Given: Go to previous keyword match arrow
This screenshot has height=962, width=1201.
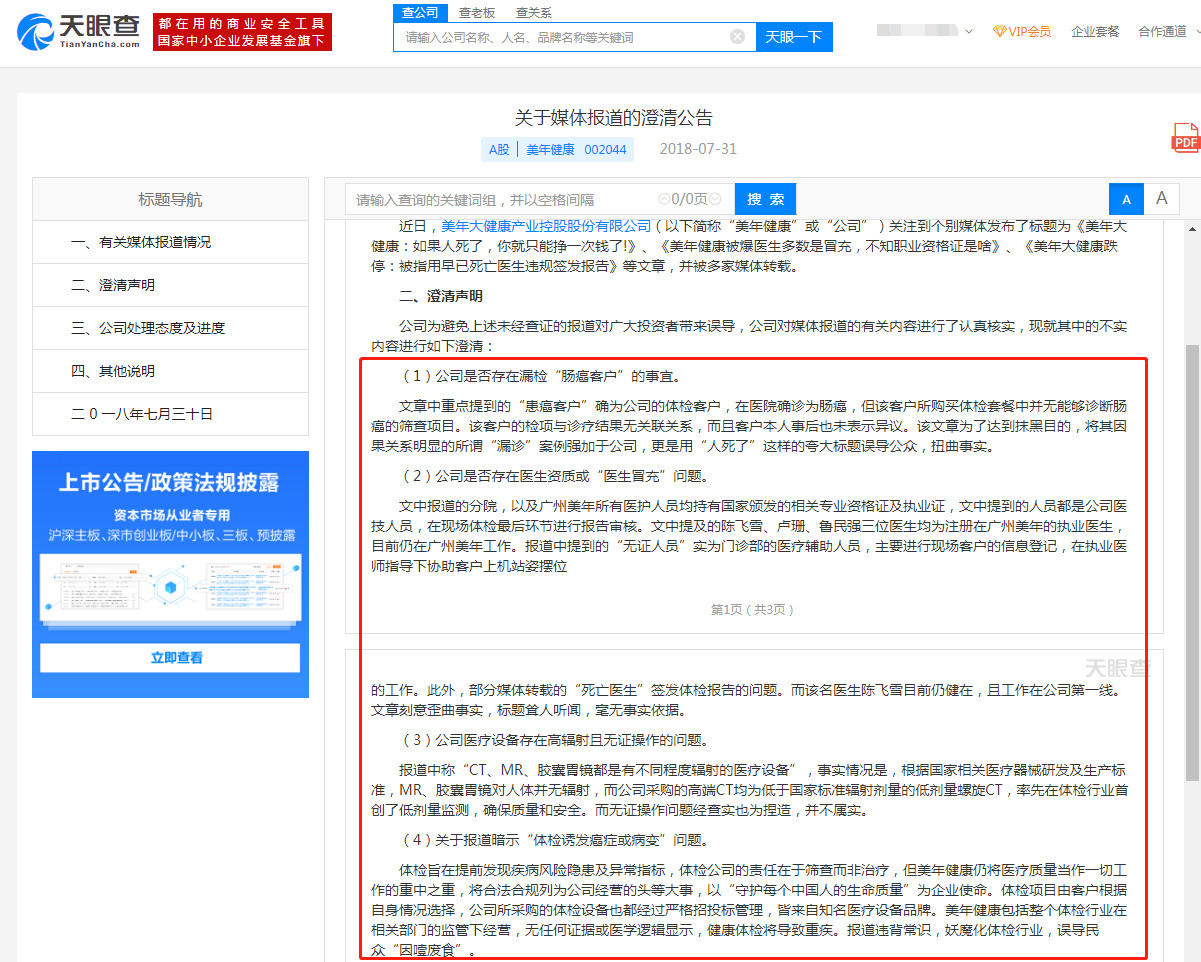Looking at the screenshot, I should (665, 199).
